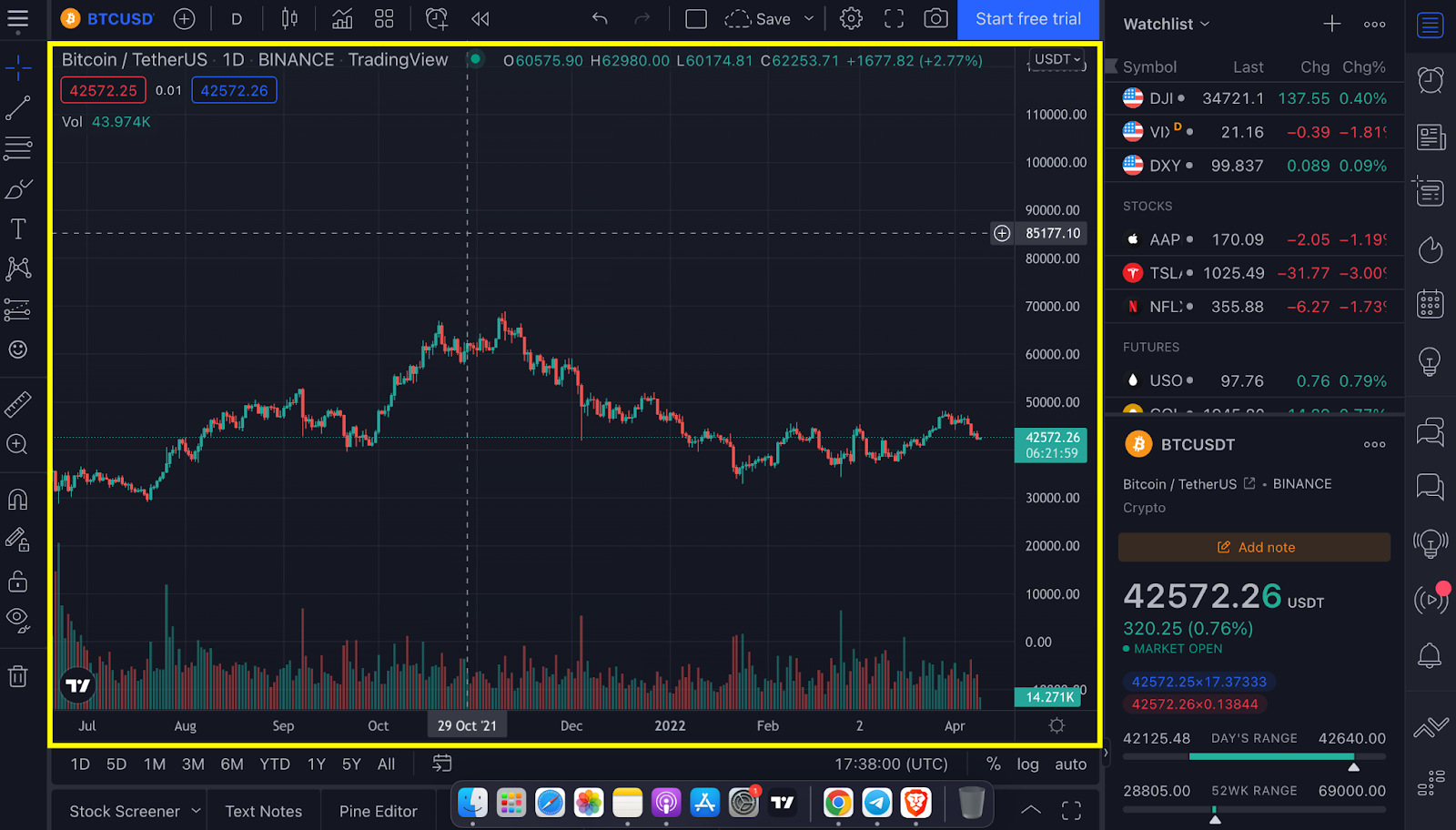Open the emoji stickers tool
Screen dimensions: 1456x830
coord(18,349)
